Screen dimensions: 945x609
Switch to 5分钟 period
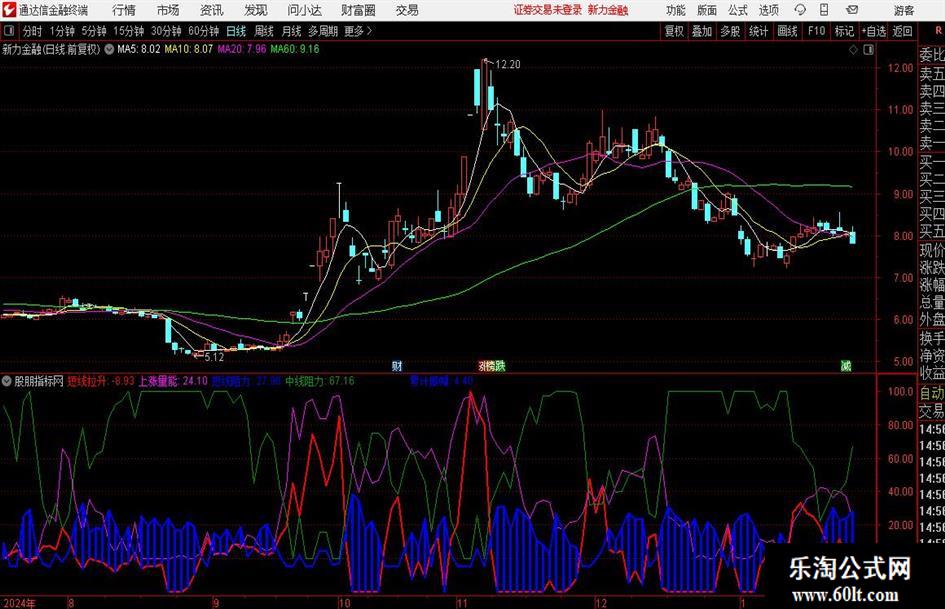93,31
